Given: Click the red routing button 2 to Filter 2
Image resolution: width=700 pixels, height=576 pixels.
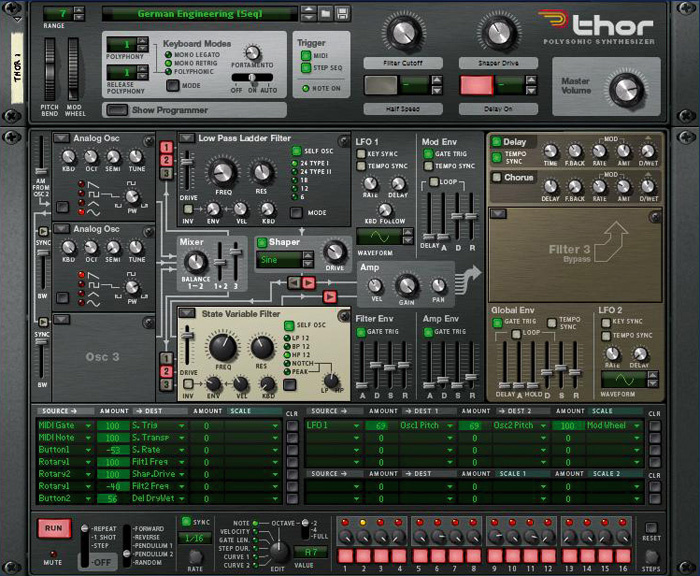Looking at the screenshot, I should (x=166, y=371).
